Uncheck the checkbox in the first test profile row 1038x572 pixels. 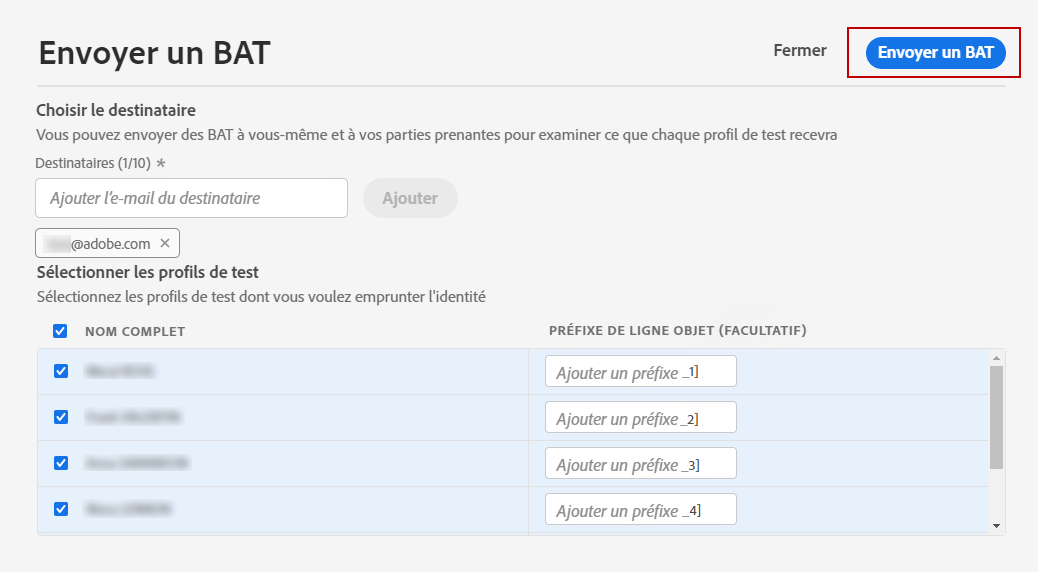pos(60,371)
